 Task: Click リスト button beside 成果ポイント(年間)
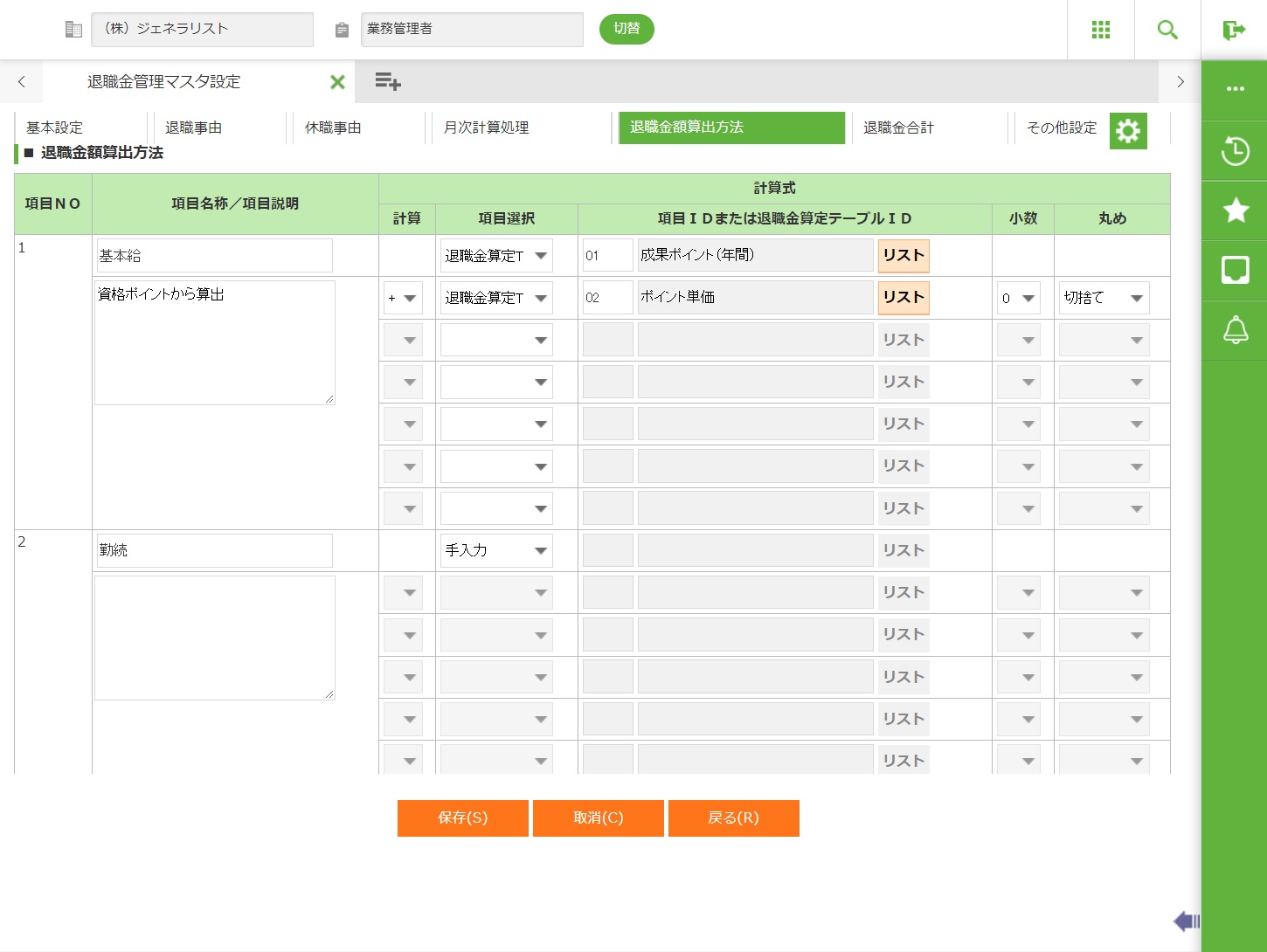tap(903, 256)
